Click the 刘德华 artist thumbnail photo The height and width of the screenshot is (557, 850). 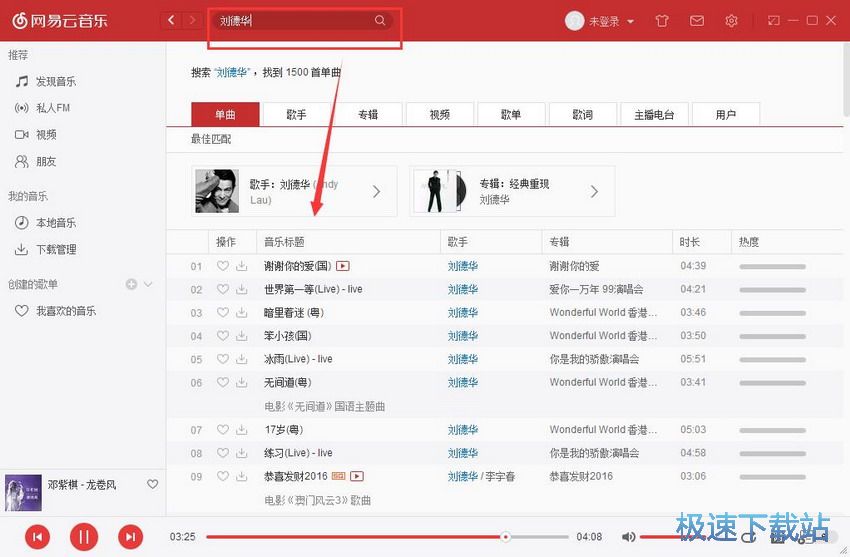[217, 191]
